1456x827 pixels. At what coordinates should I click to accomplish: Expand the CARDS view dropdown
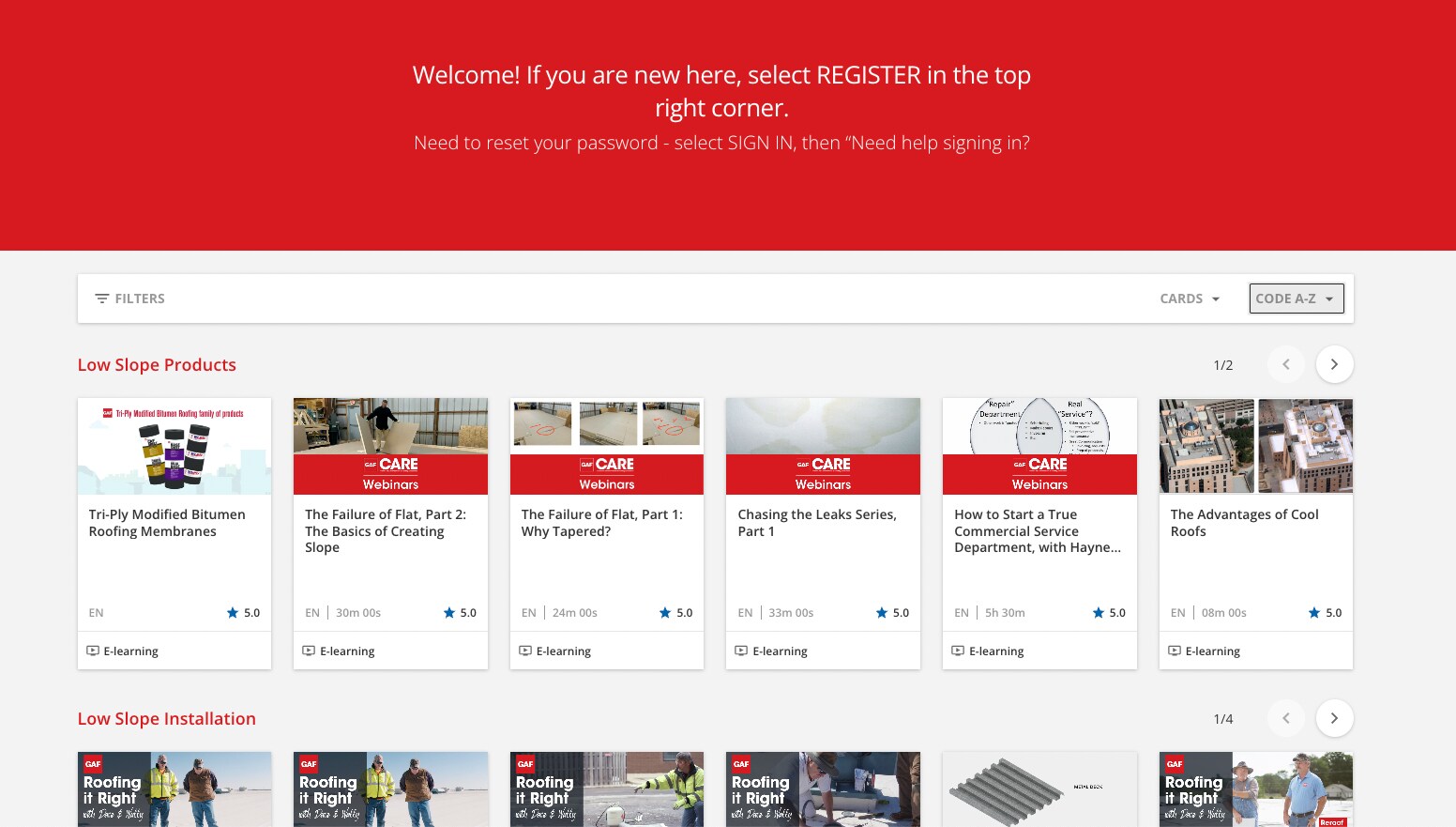(x=1190, y=299)
